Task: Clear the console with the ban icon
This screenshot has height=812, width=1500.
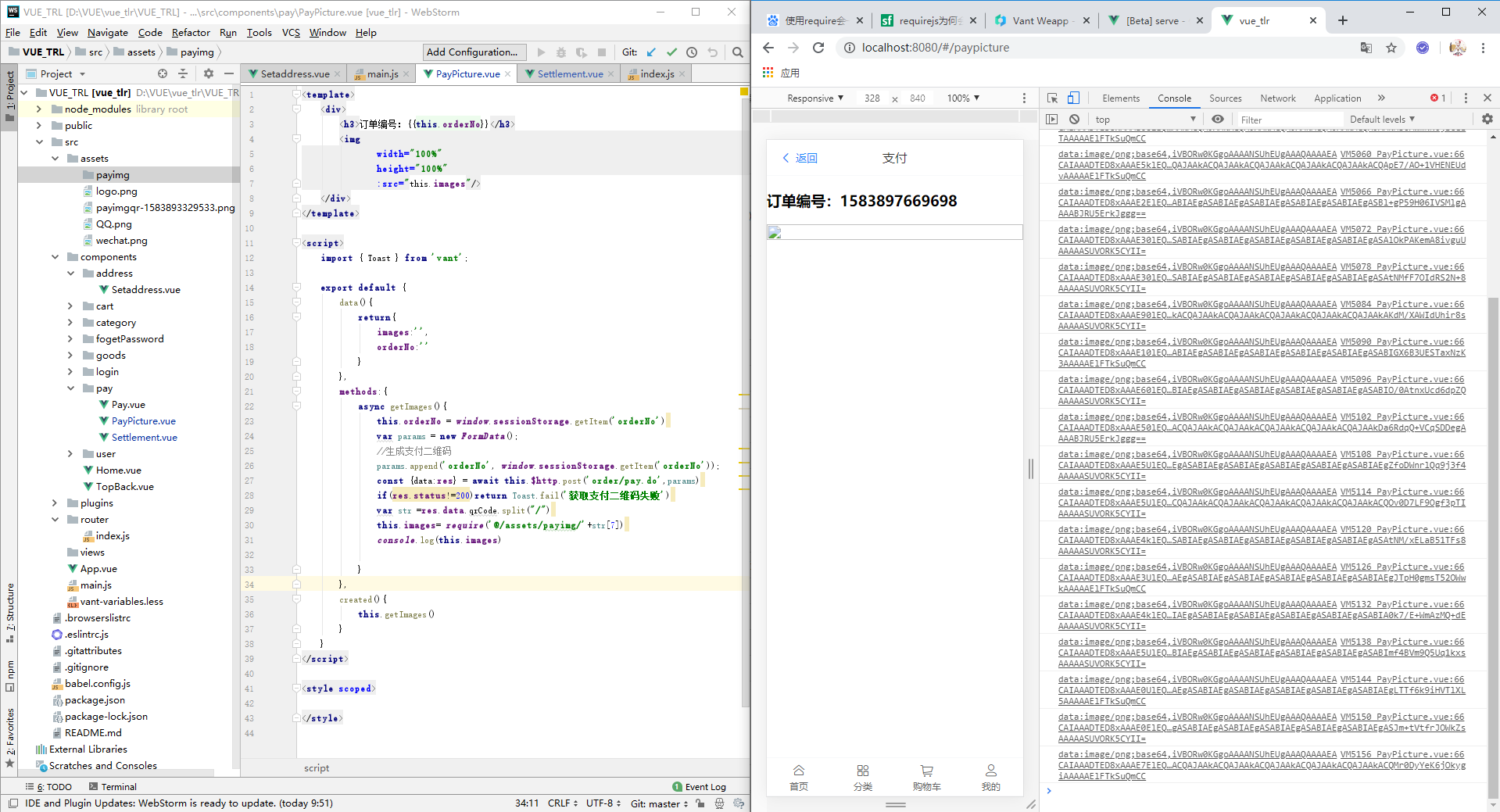Action: pyautogui.click(x=1074, y=120)
